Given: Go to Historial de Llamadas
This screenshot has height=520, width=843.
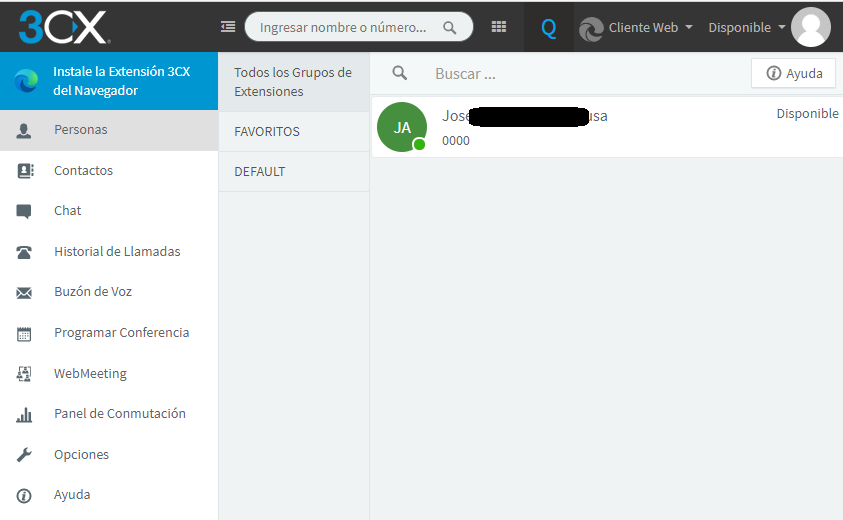Looking at the screenshot, I should (x=117, y=252).
